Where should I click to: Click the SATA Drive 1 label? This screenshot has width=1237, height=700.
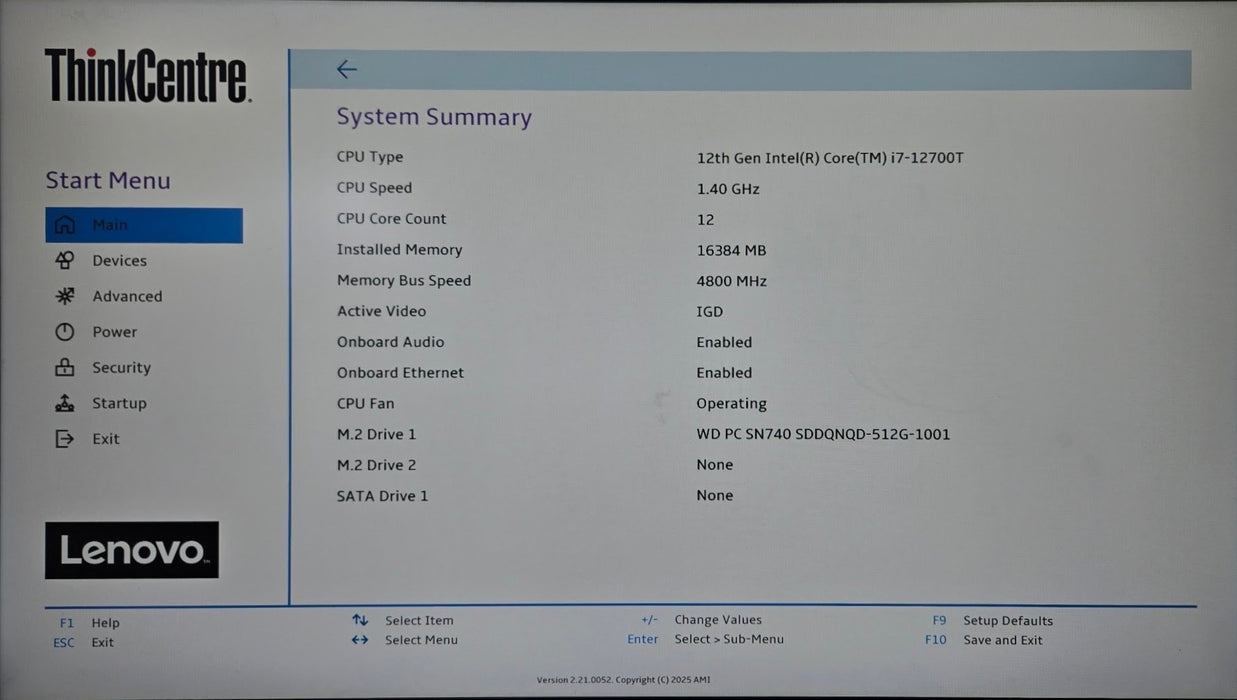pos(382,496)
